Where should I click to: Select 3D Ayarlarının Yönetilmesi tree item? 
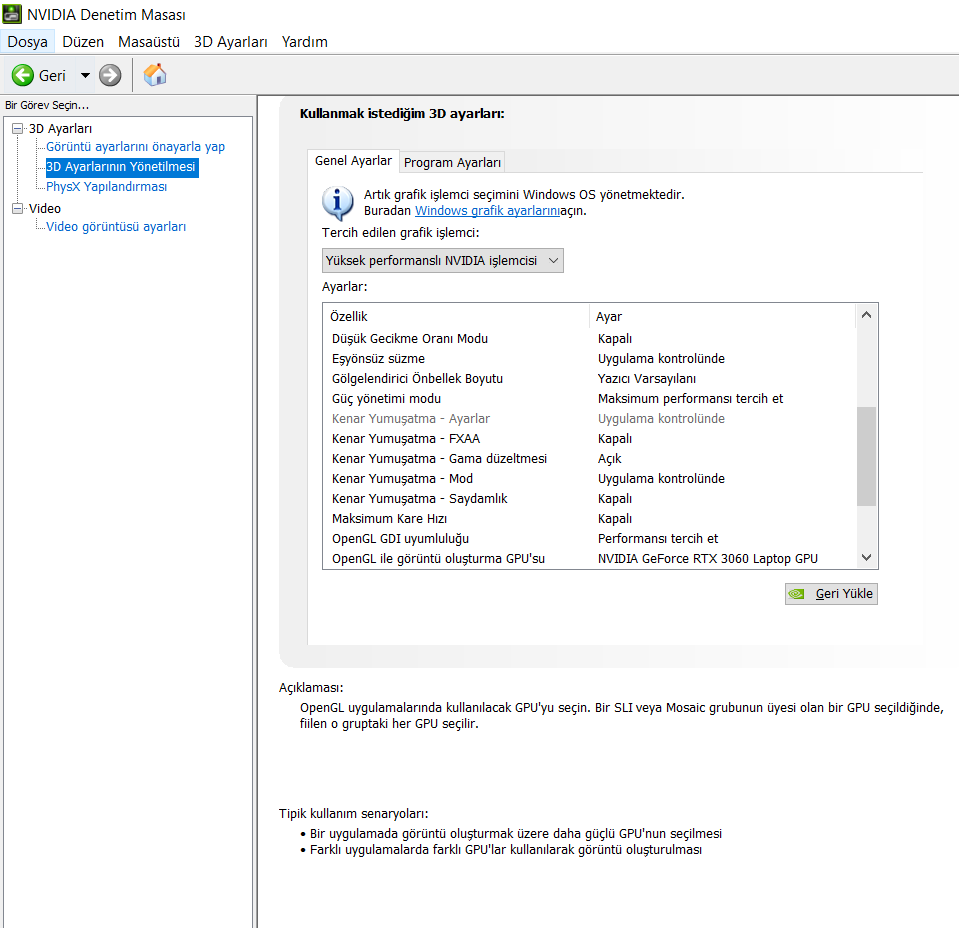(121, 167)
